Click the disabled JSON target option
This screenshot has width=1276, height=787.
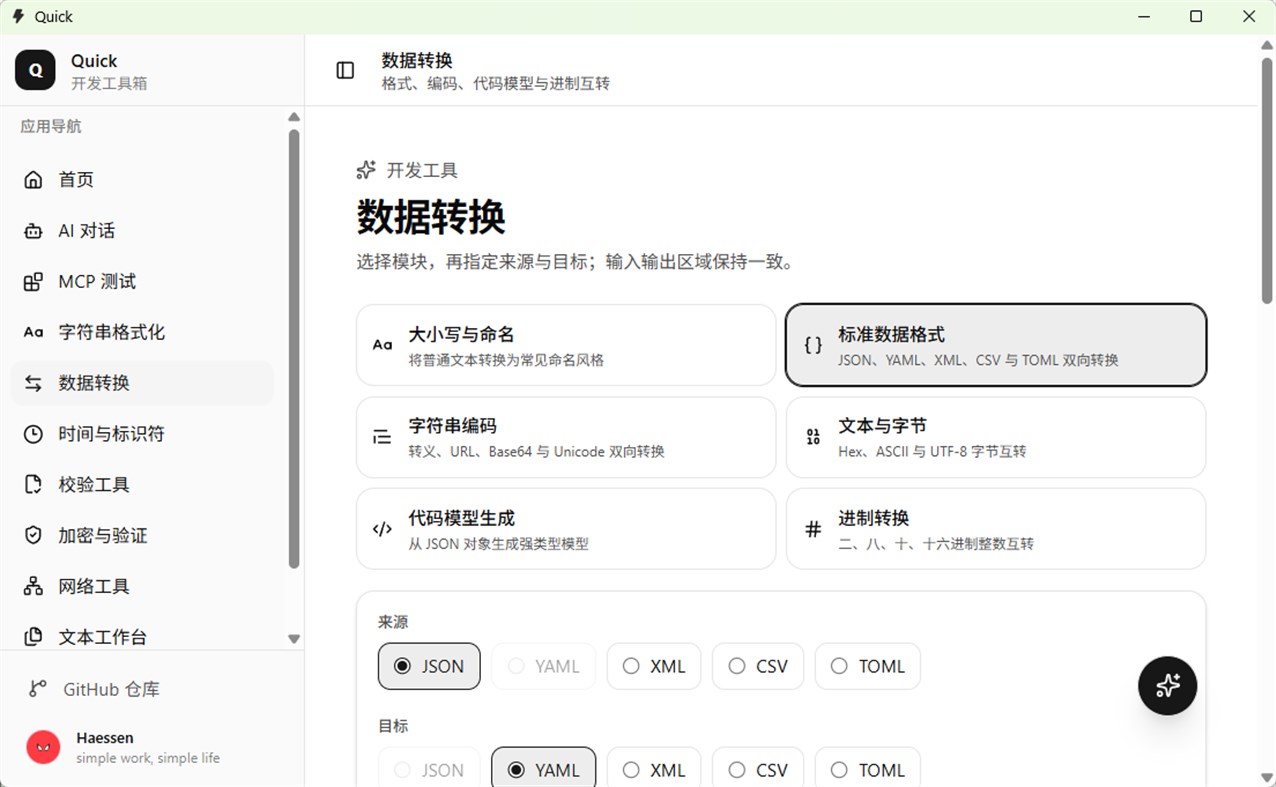pos(429,769)
